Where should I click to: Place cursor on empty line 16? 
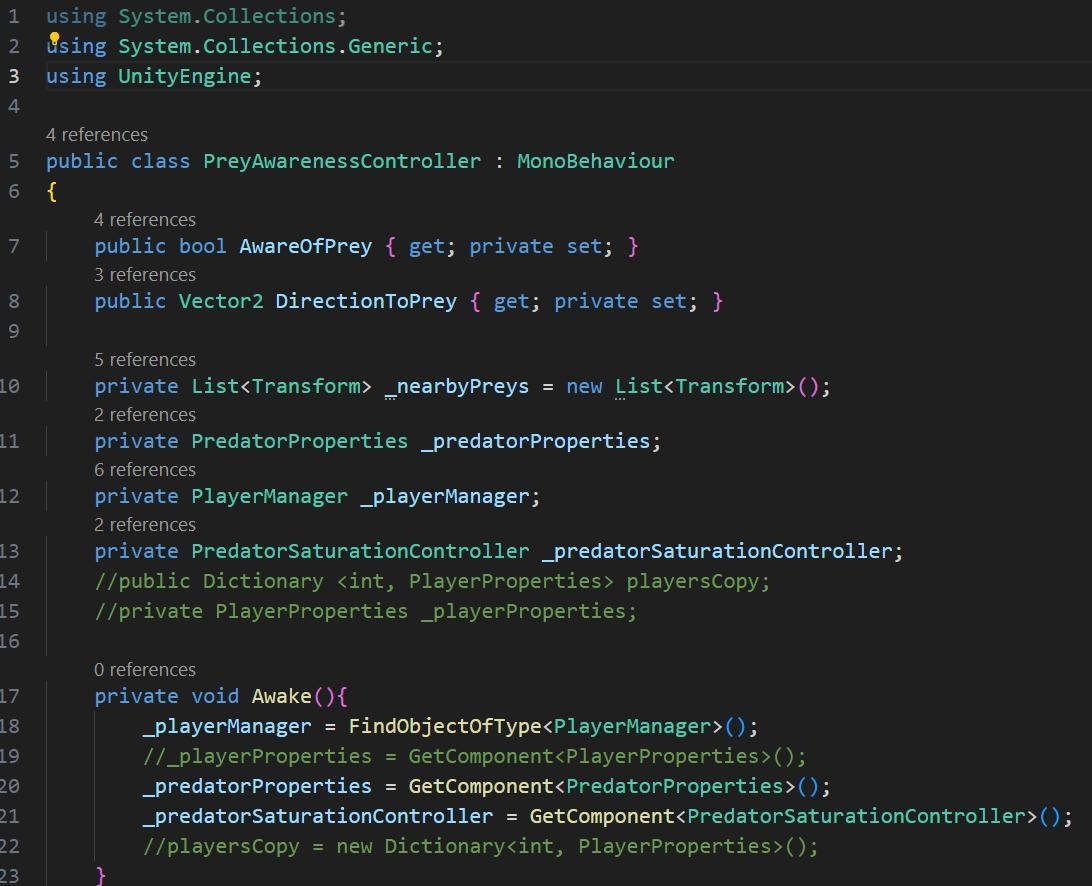[x=400, y=641]
